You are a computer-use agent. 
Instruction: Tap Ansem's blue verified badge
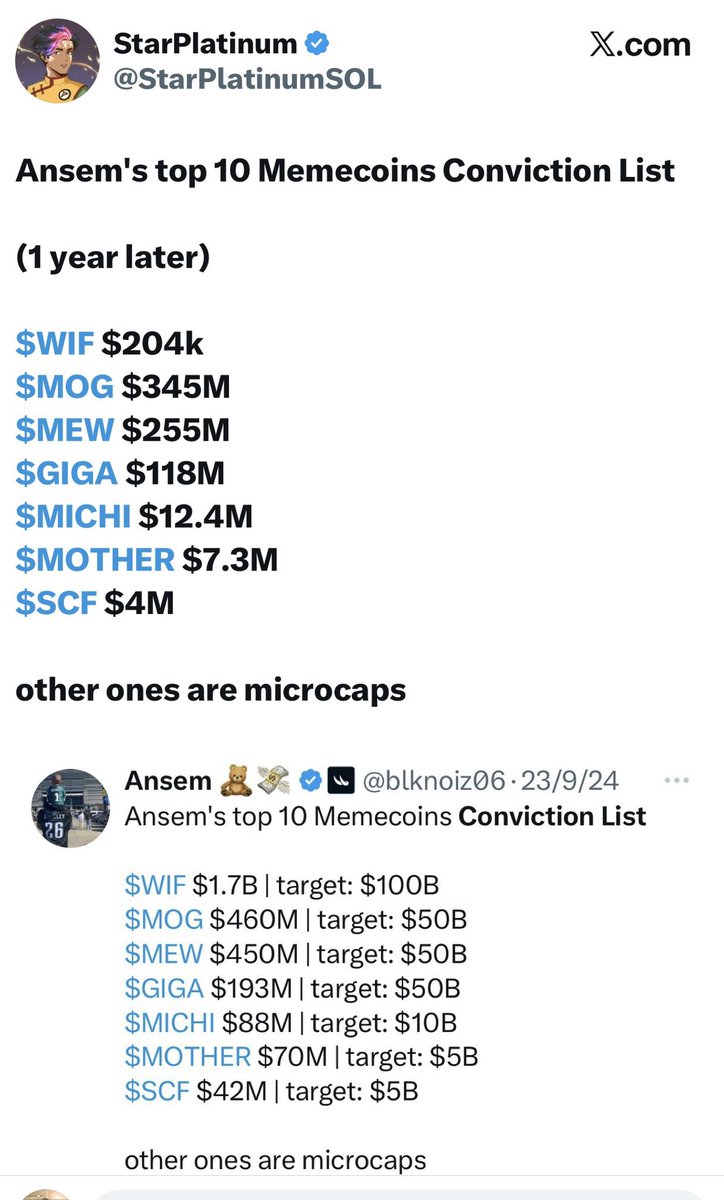click(310, 781)
